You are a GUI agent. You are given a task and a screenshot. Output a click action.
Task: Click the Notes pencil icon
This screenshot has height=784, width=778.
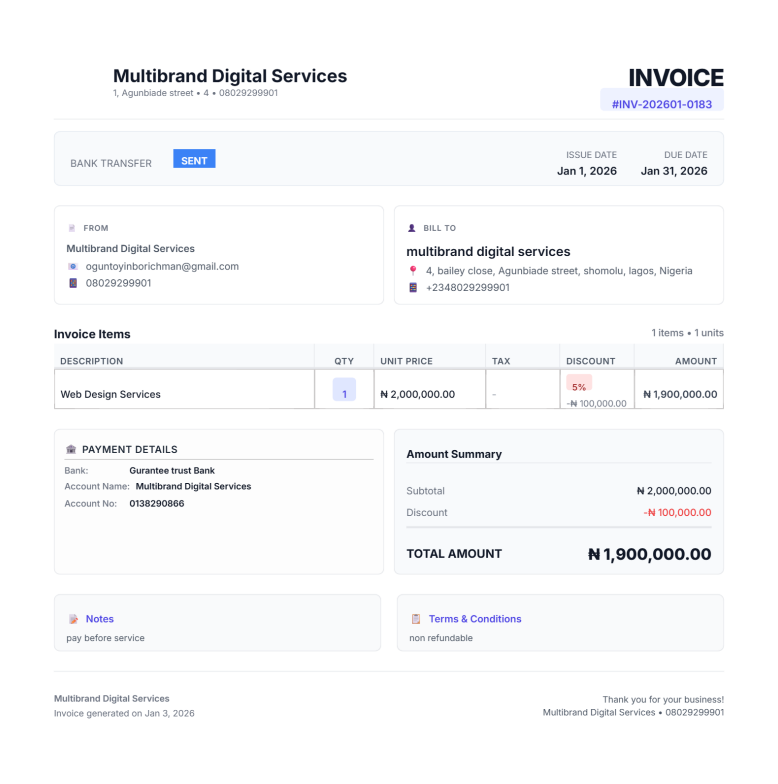pyautogui.click(x=73, y=619)
